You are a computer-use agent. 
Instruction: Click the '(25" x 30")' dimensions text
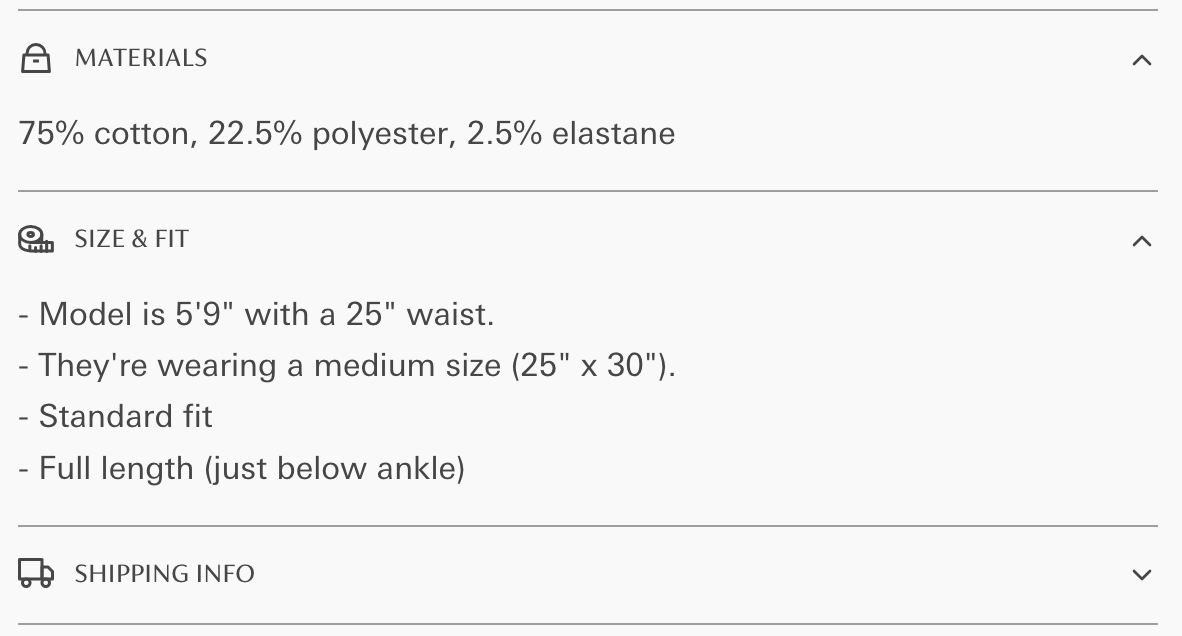coord(593,365)
